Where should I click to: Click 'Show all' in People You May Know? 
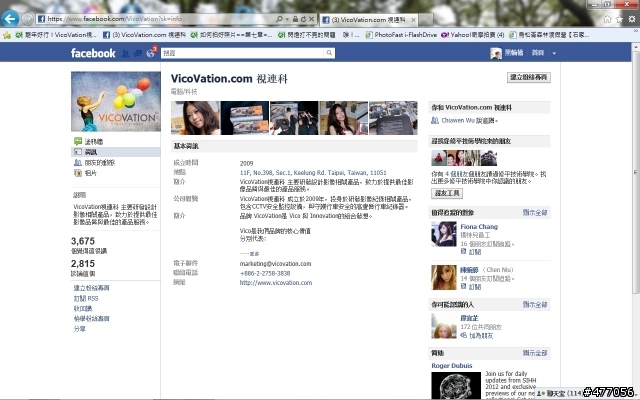coord(535,304)
